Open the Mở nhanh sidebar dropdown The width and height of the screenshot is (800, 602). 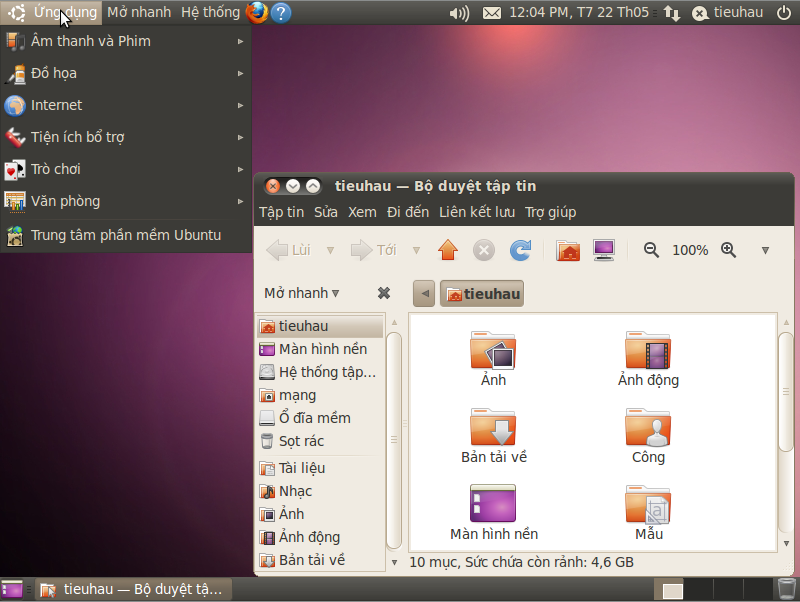tap(301, 293)
